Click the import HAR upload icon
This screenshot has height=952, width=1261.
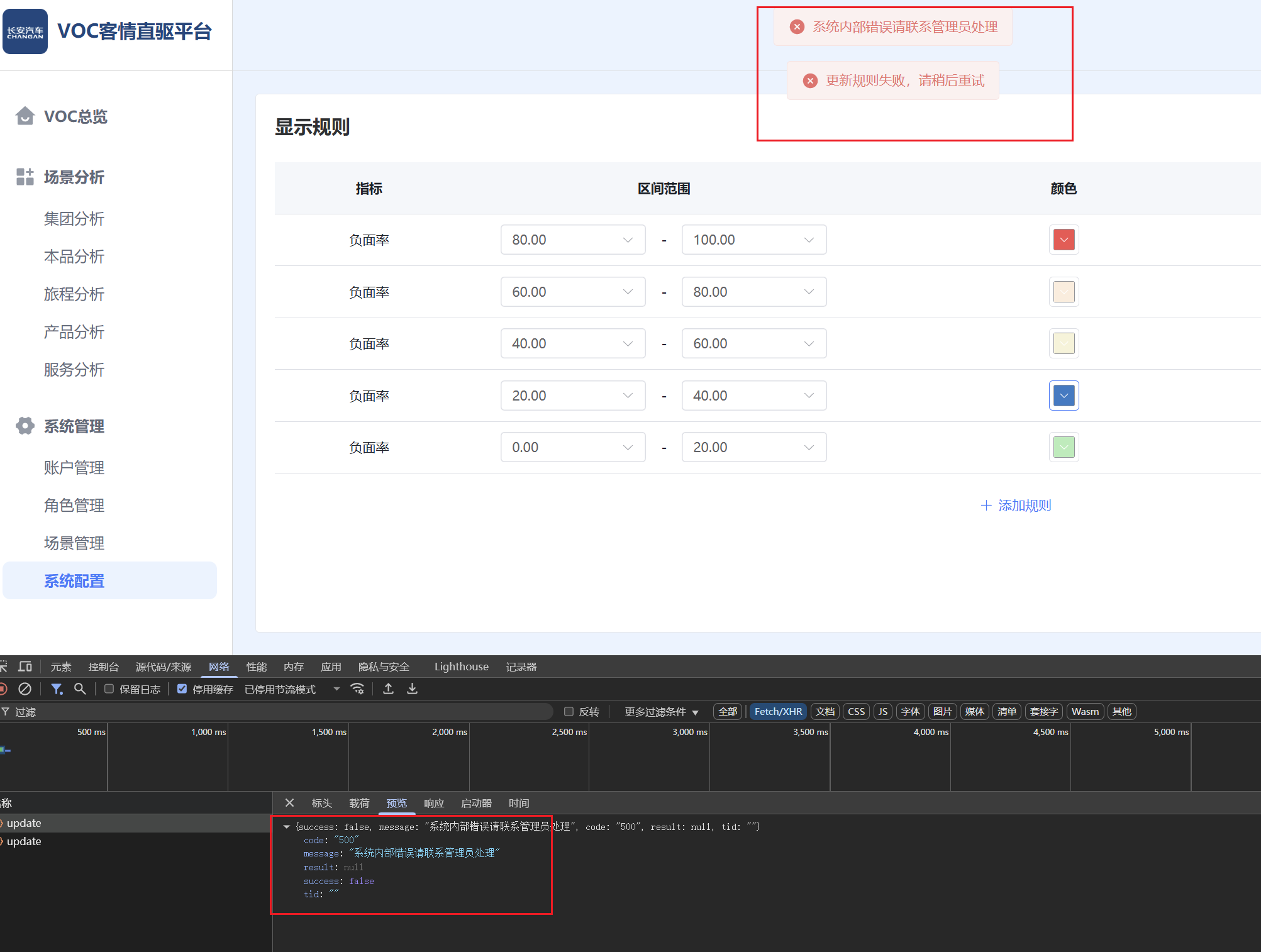(x=389, y=689)
